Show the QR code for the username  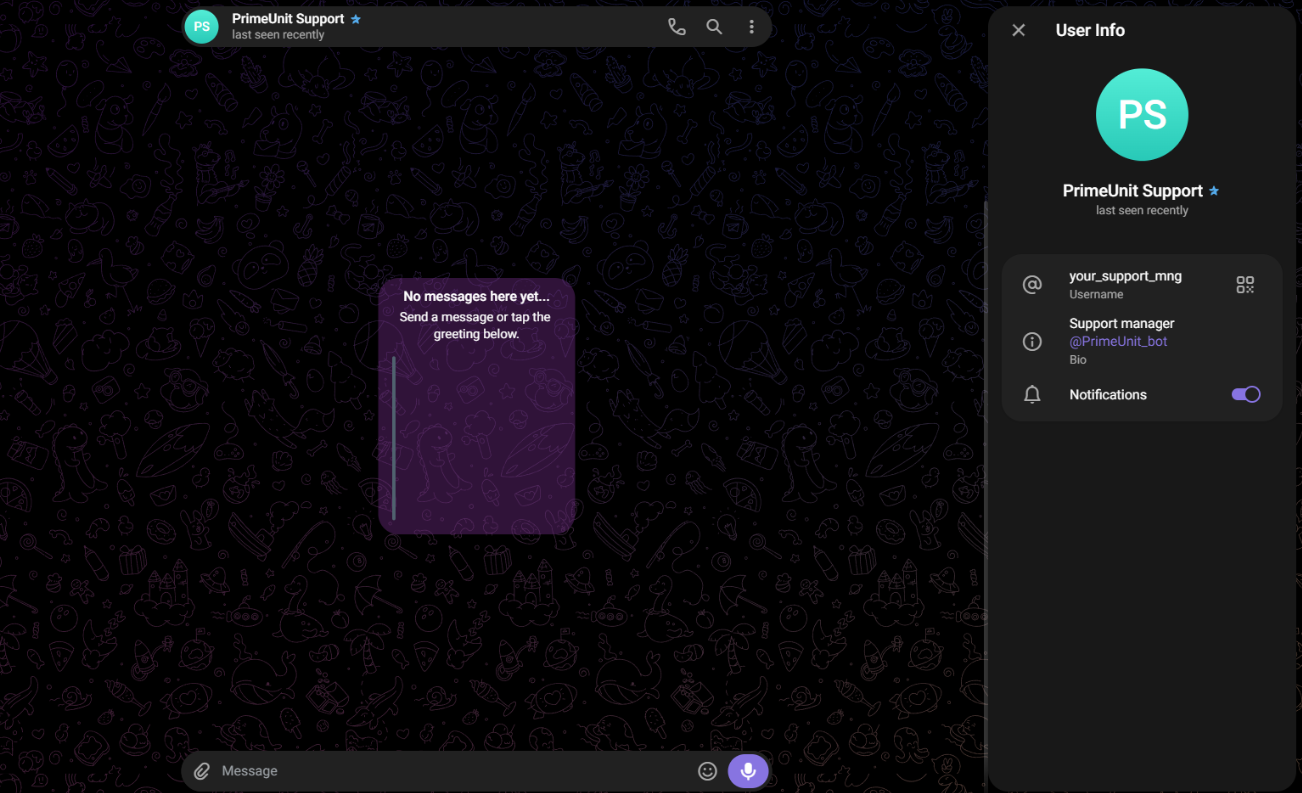point(1245,285)
